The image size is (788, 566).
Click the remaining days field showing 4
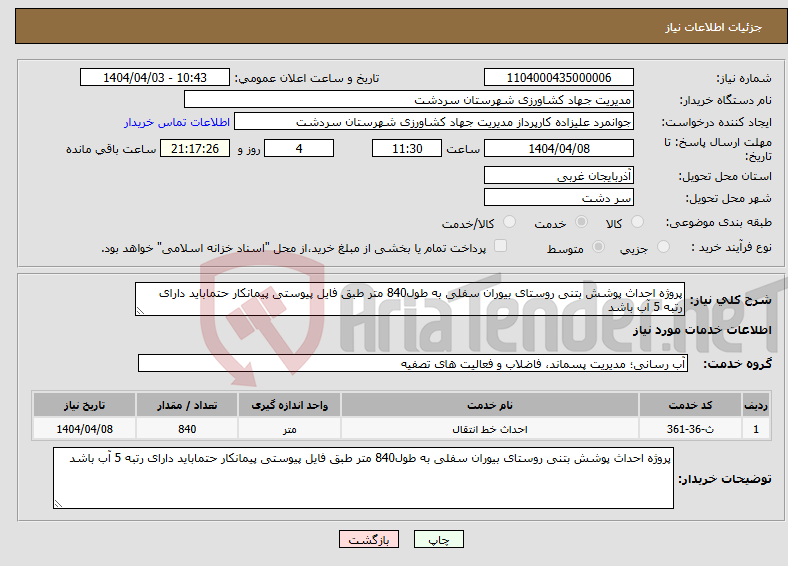[299, 148]
